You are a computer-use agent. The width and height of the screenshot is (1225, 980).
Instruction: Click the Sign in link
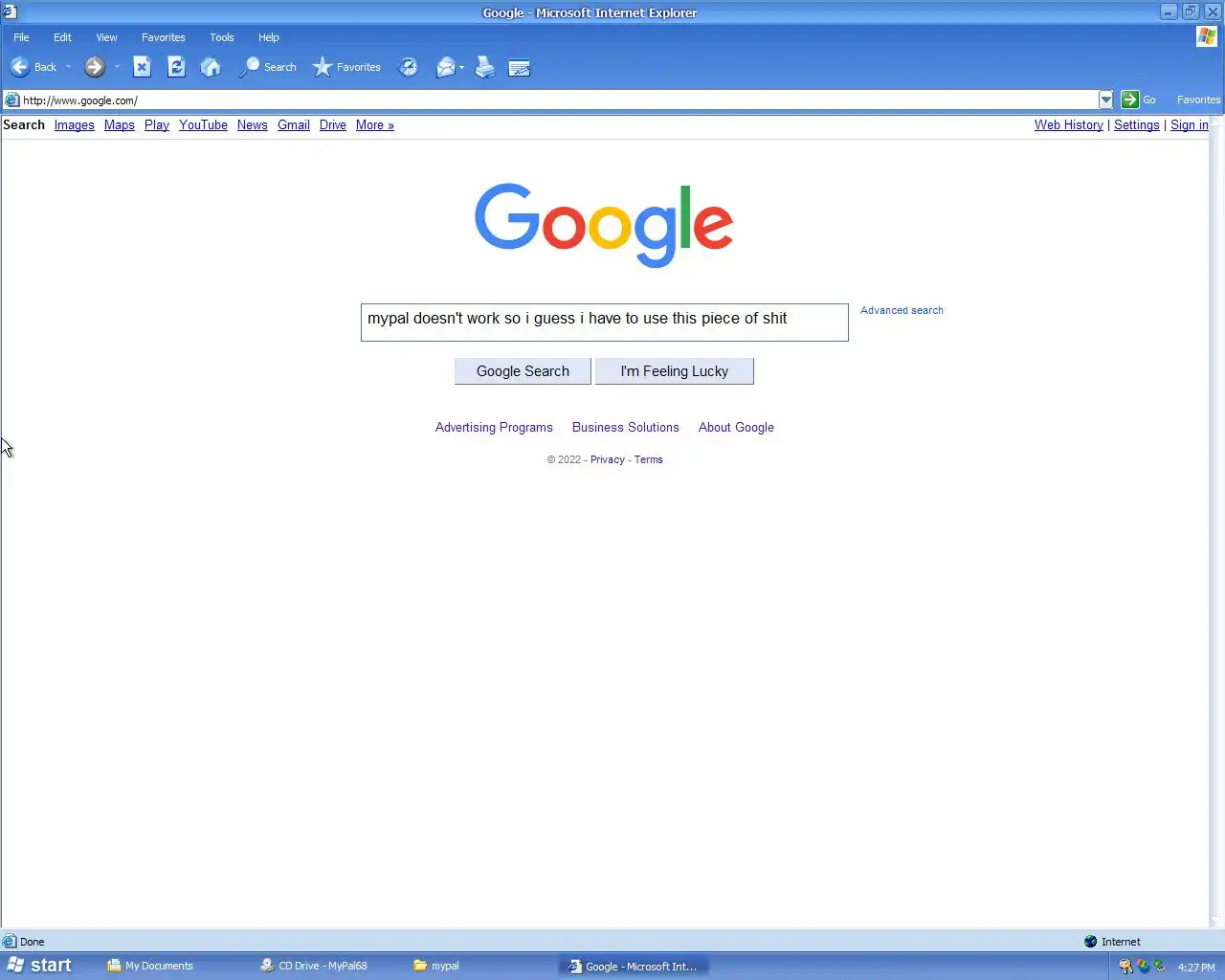1189,125
